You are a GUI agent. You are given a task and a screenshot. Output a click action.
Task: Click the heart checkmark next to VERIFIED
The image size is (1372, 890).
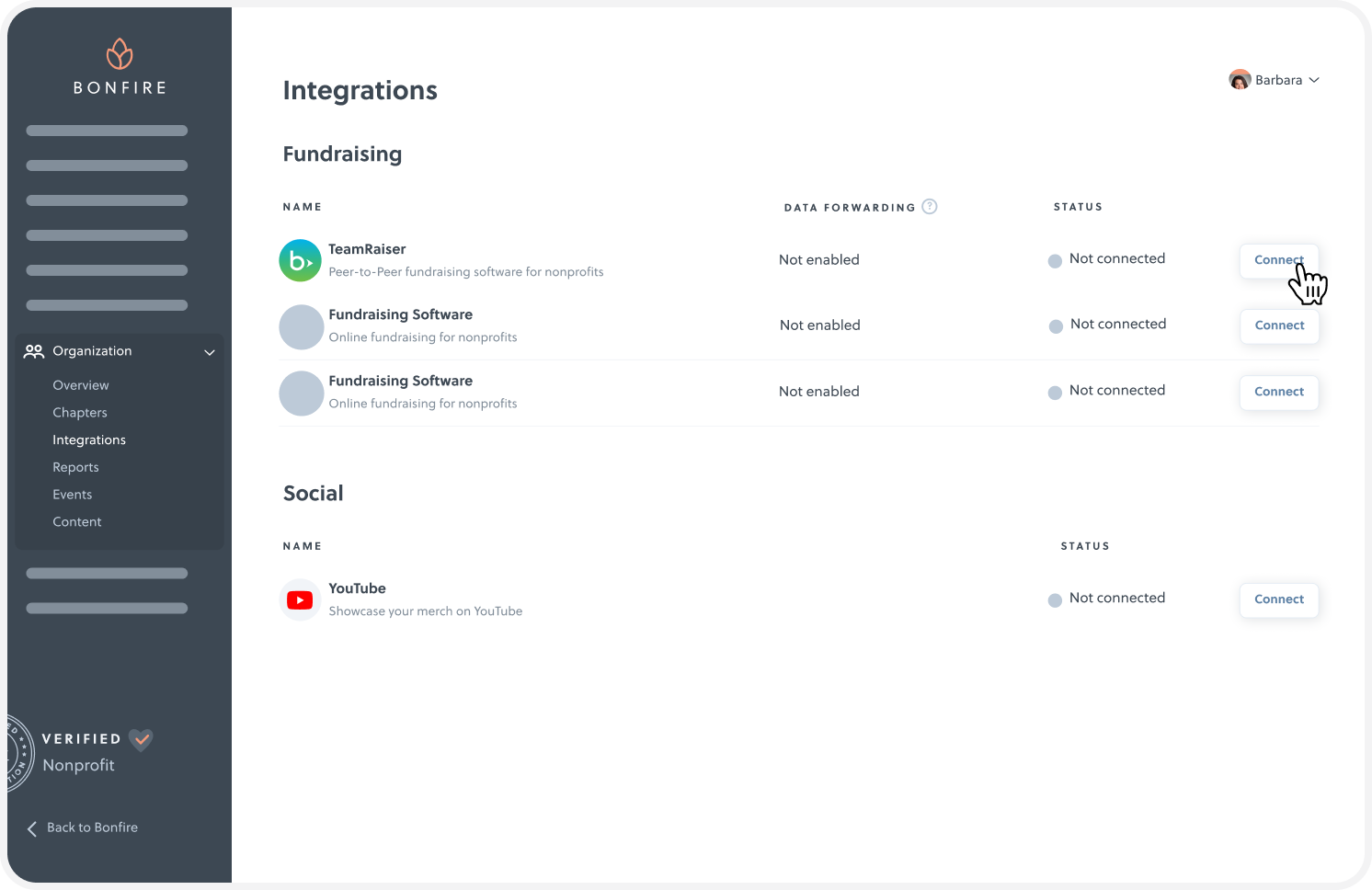click(141, 739)
